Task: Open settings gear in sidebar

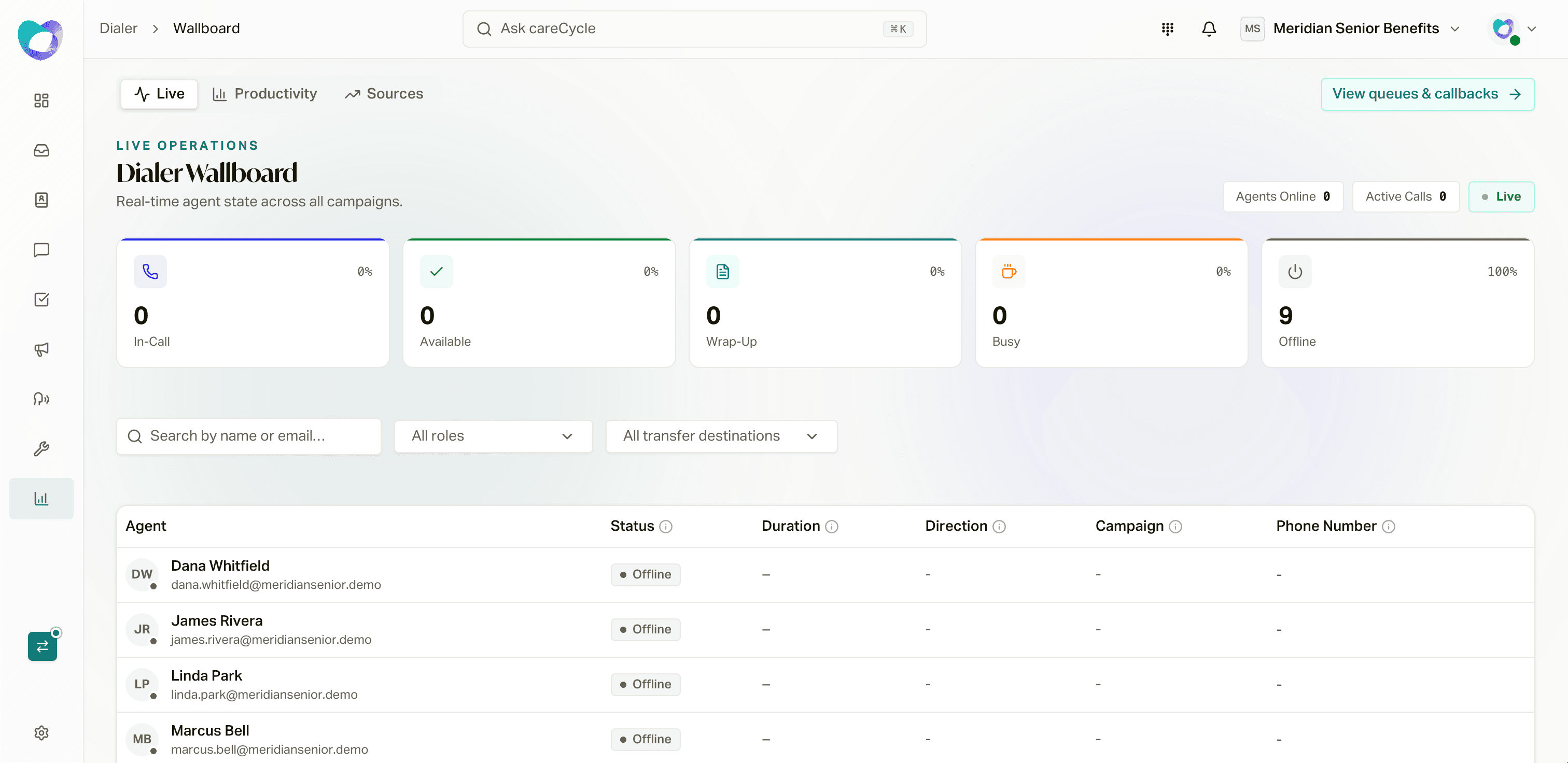Action: click(41, 733)
